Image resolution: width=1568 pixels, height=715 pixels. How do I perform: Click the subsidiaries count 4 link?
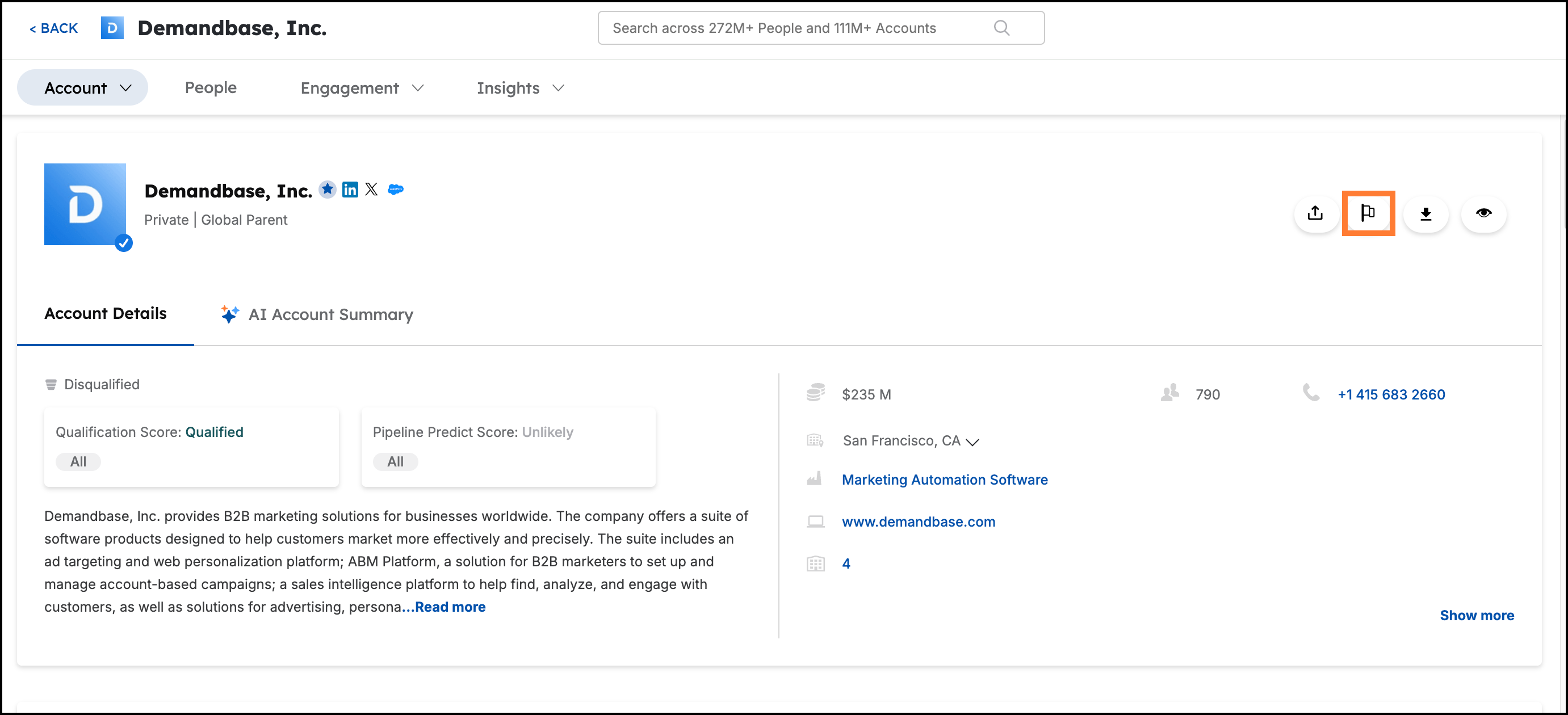846,564
